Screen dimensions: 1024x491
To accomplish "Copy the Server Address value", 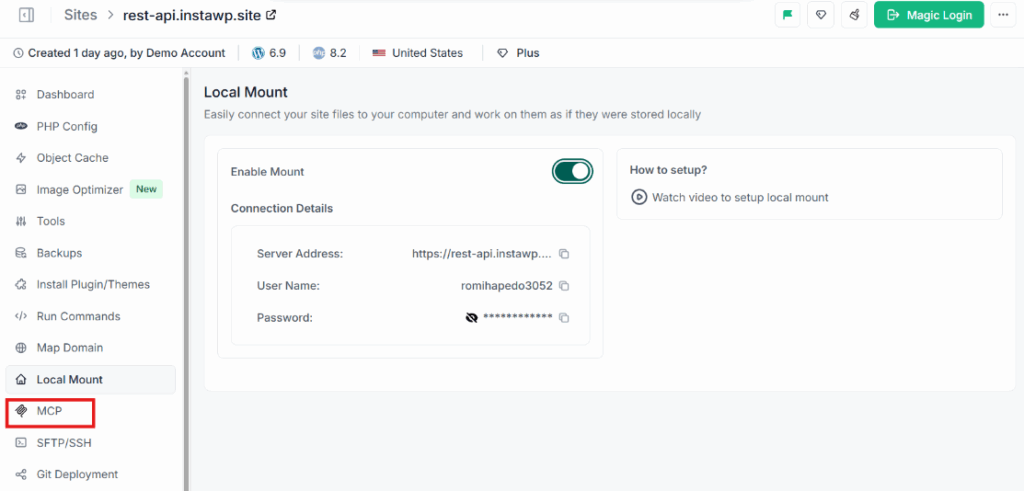I will coord(564,254).
